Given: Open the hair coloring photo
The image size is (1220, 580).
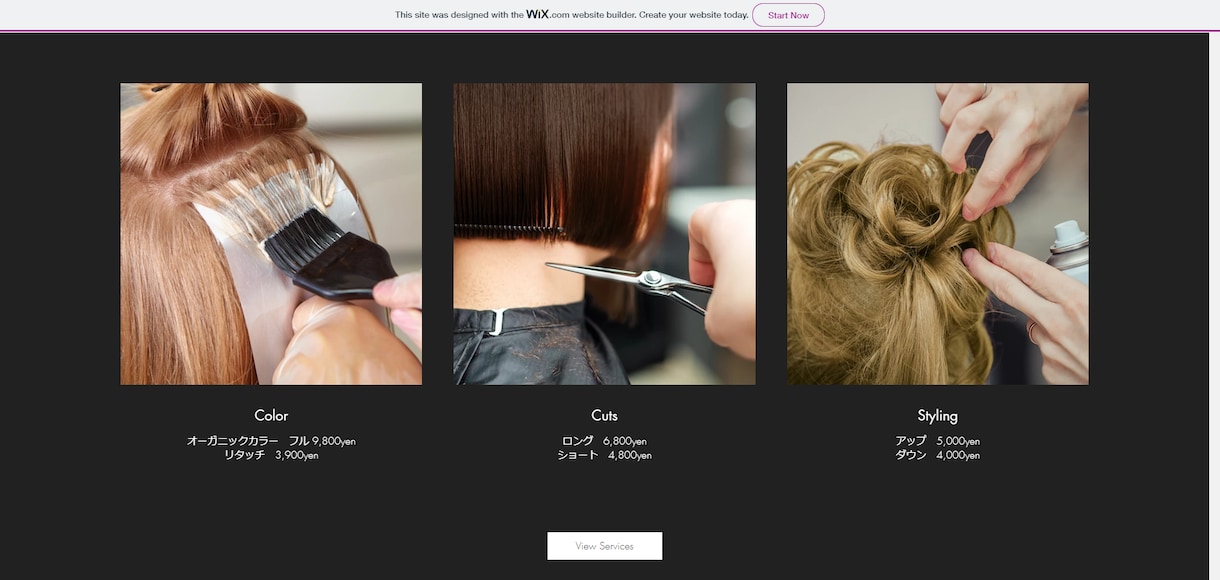Looking at the screenshot, I should click(271, 234).
